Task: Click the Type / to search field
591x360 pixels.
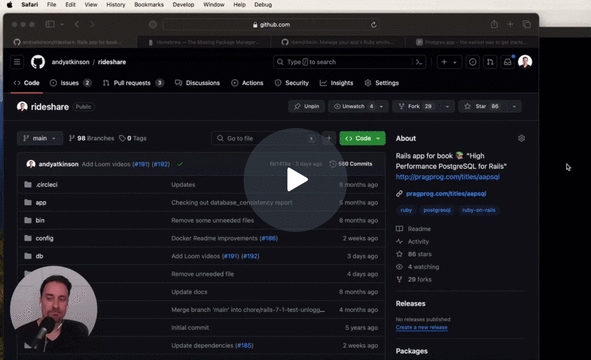Action: tap(349, 62)
